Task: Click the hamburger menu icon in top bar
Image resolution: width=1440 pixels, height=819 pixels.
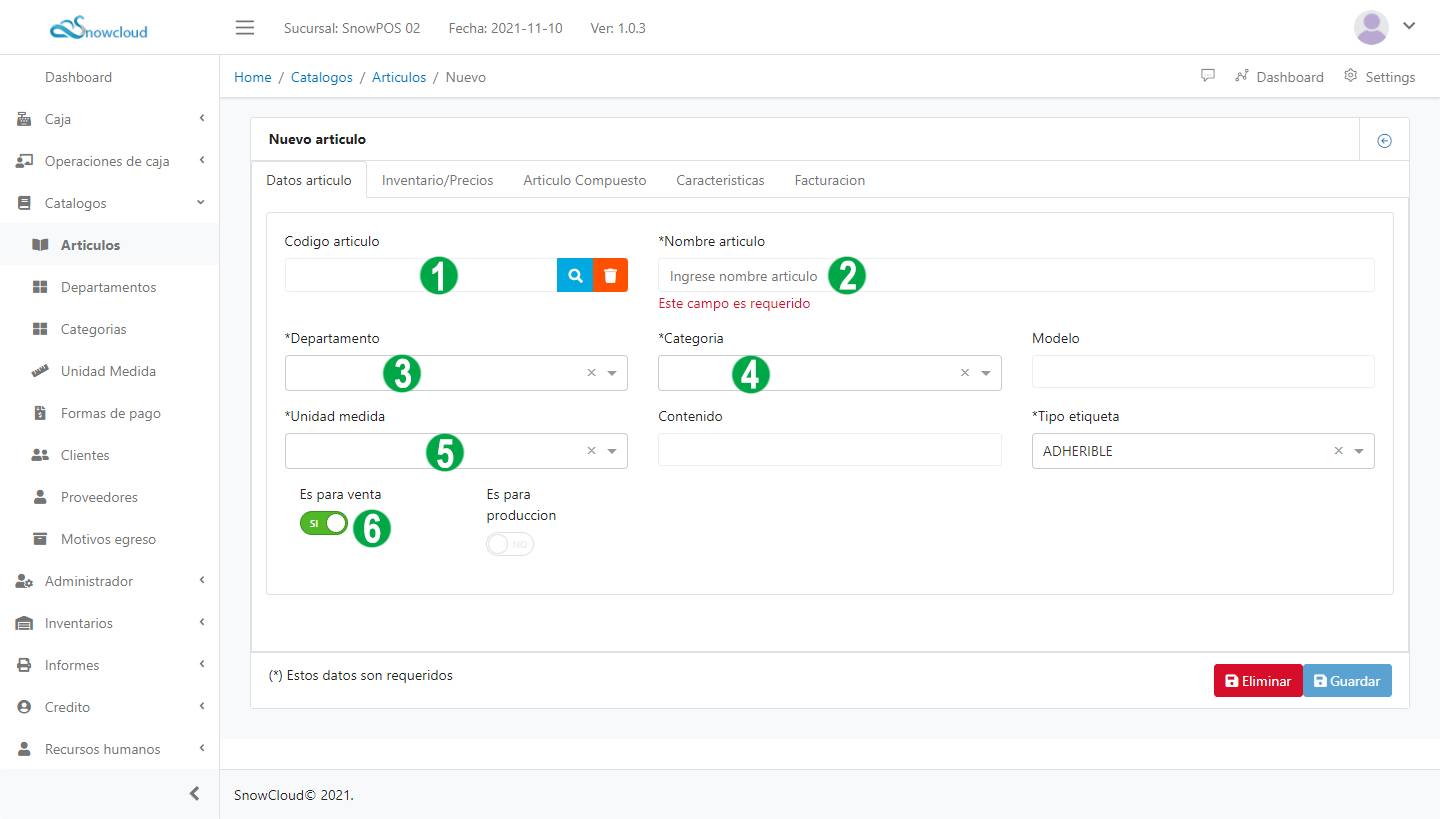Action: (x=245, y=27)
